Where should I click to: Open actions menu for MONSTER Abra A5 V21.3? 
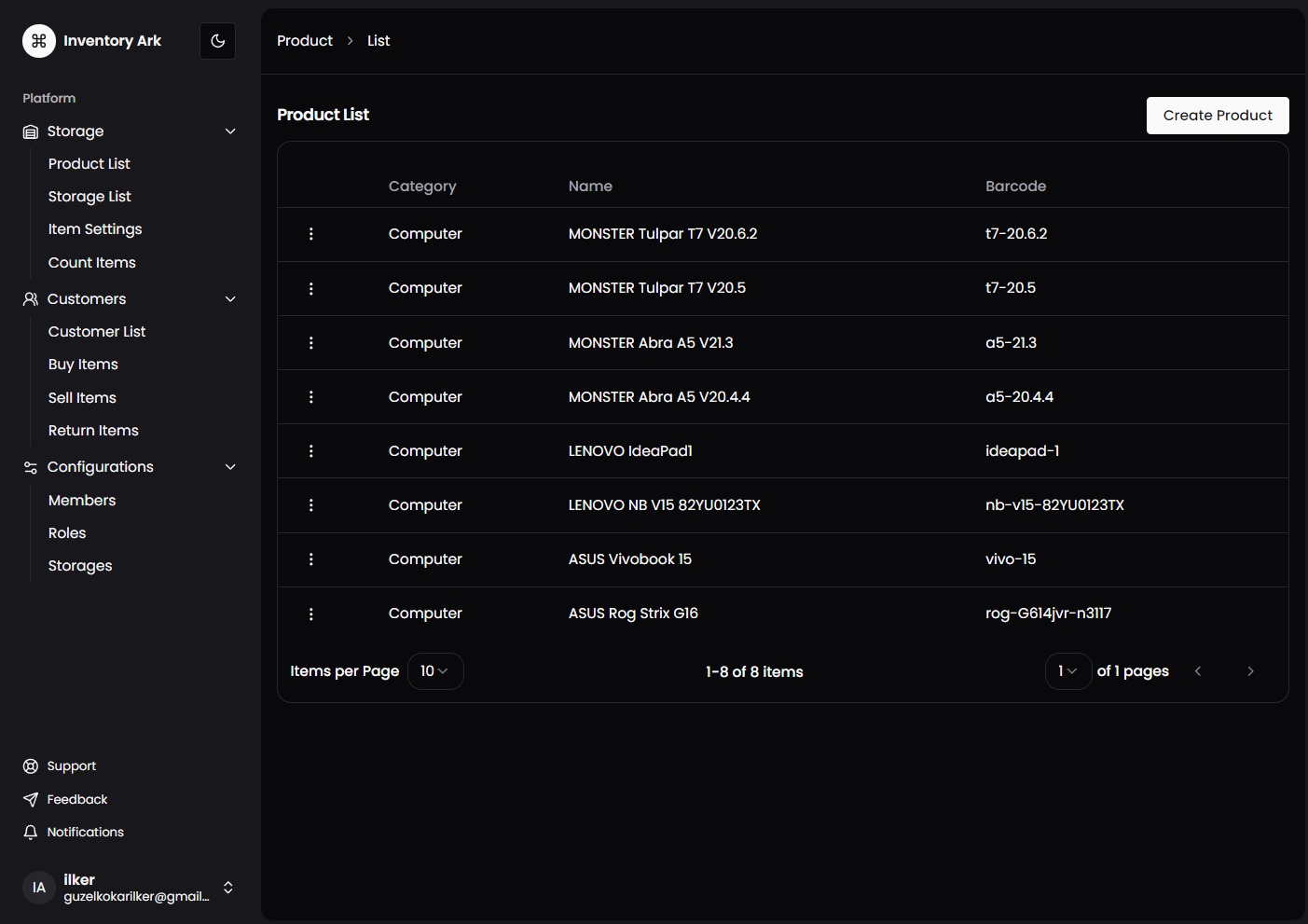click(311, 343)
